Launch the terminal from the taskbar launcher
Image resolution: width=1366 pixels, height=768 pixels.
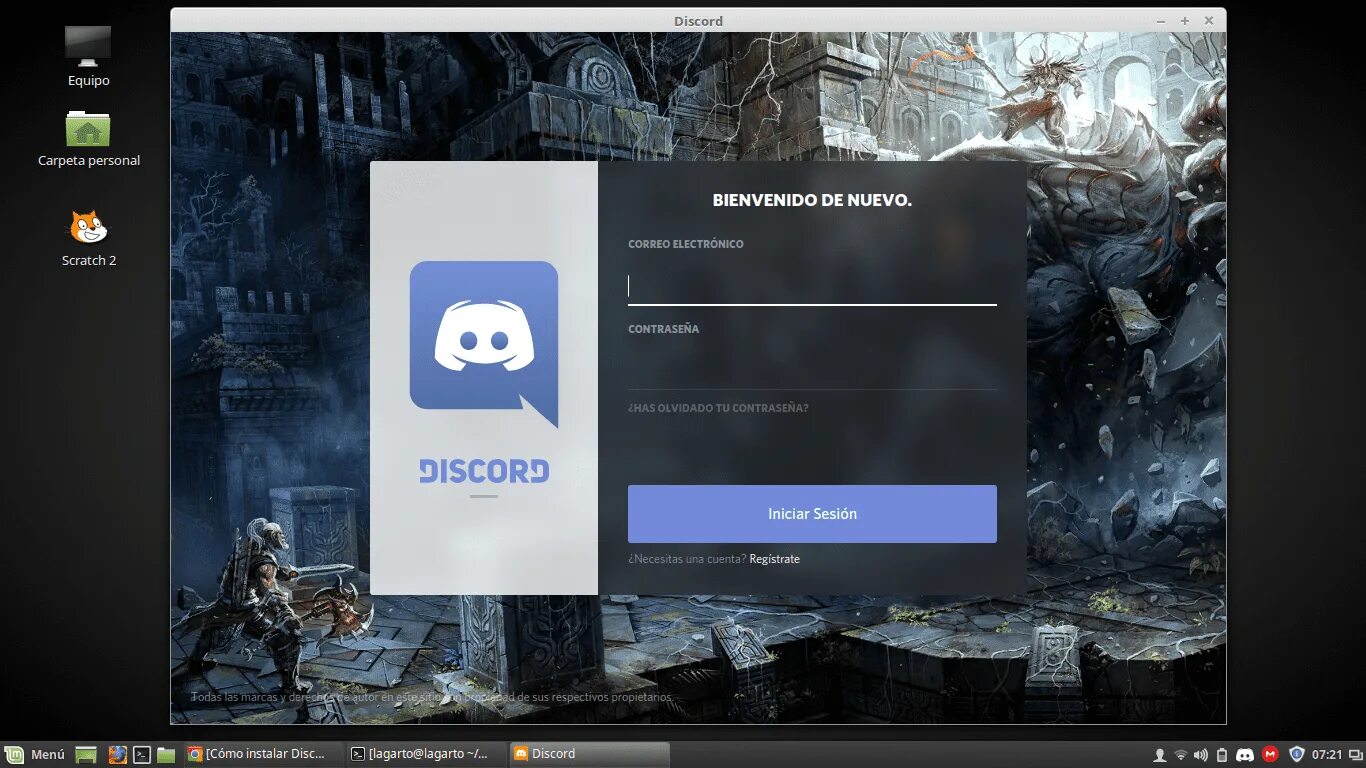(x=143, y=755)
